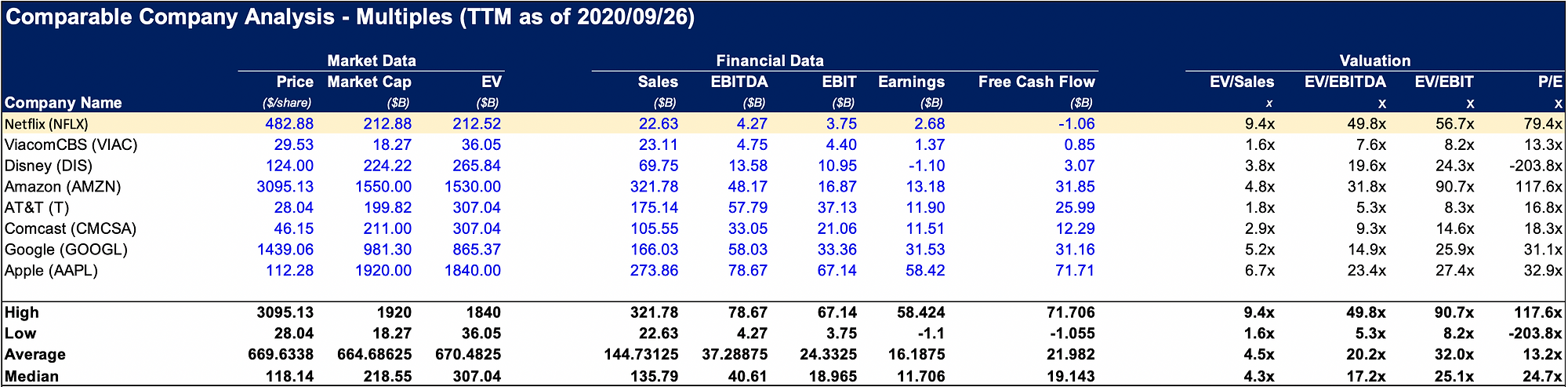Click the Comcast (CMCSA) row label
The image size is (1568, 387).
pyautogui.click(x=71, y=228)
